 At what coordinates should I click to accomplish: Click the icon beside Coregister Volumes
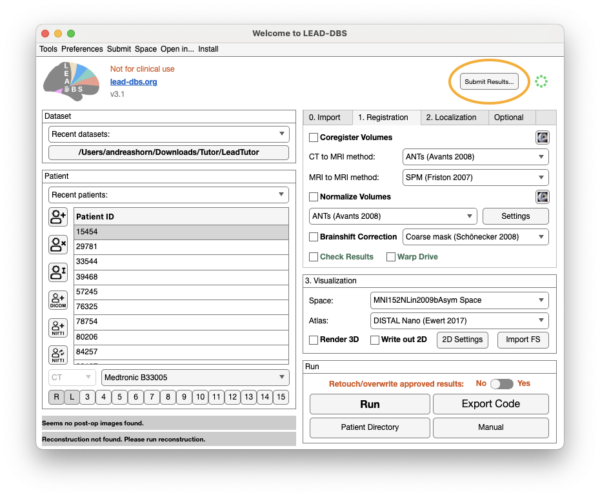542,137
